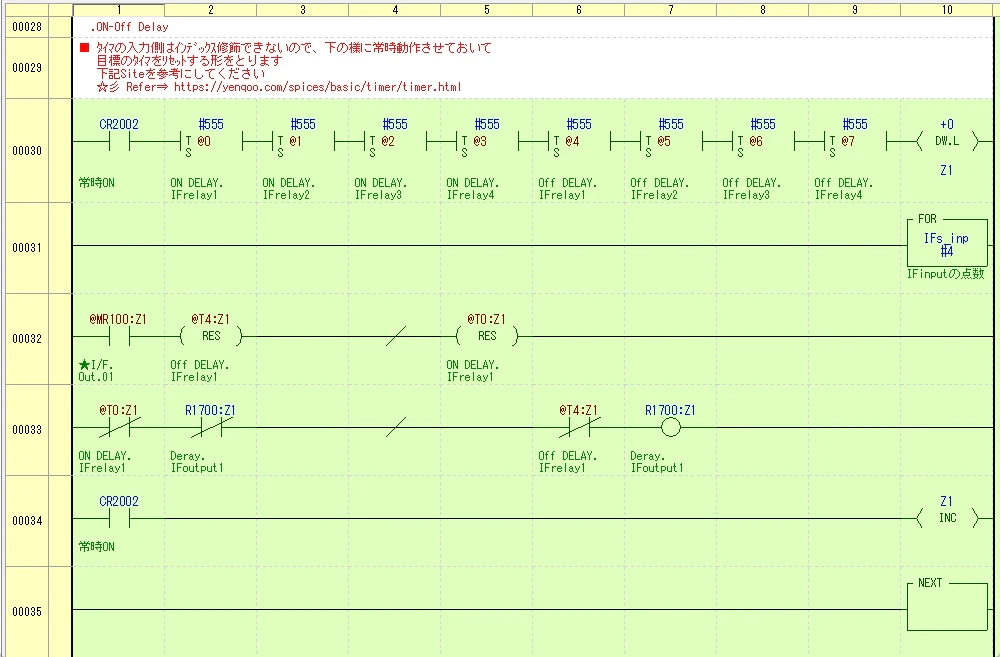Select the '.ON-Off Delay' comment line
Screen dimensions: 1000x657
click(129, 27)
